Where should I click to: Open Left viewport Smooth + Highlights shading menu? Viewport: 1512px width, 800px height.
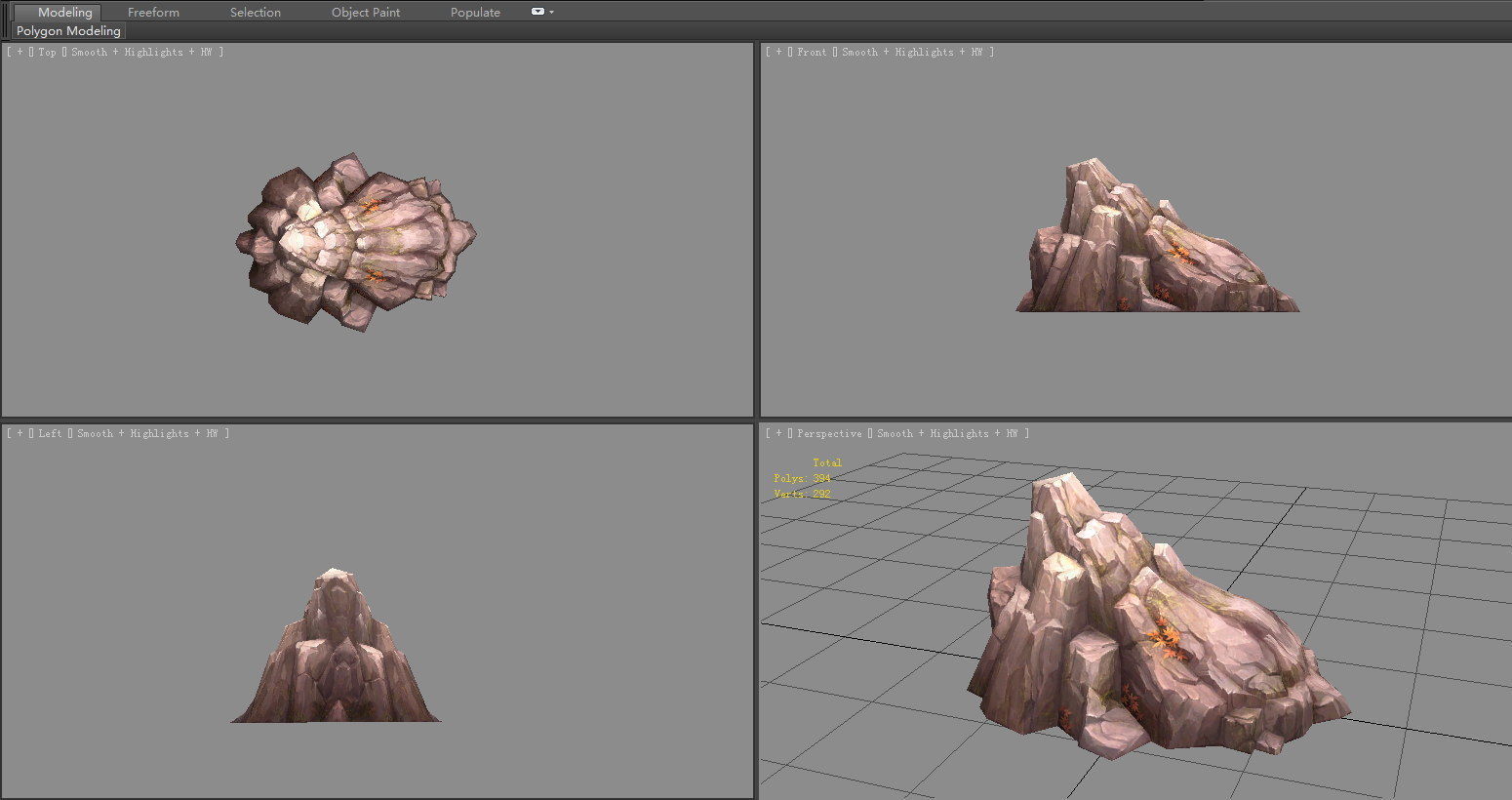[147, 433]
